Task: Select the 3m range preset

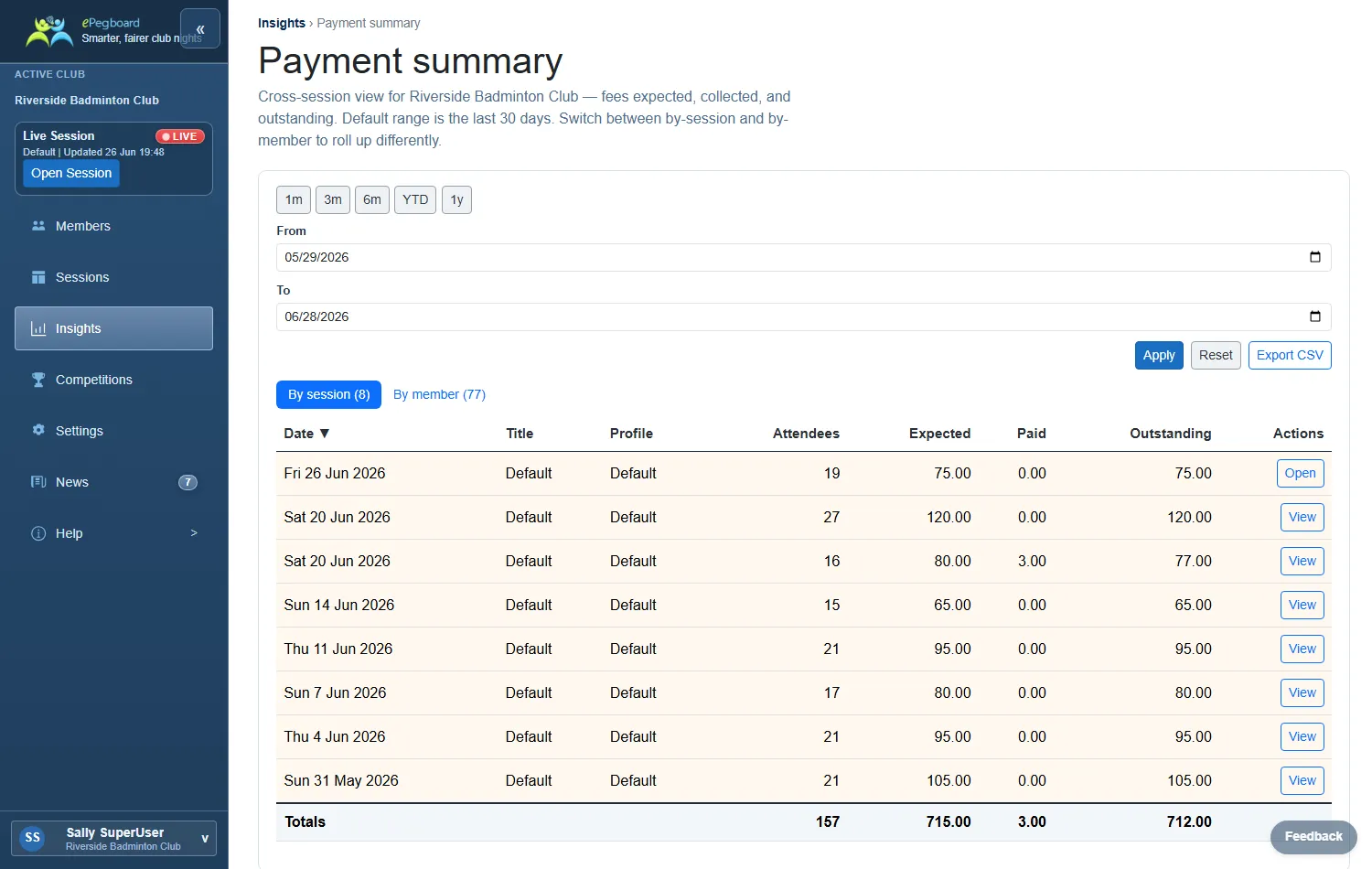Action: 333,199
